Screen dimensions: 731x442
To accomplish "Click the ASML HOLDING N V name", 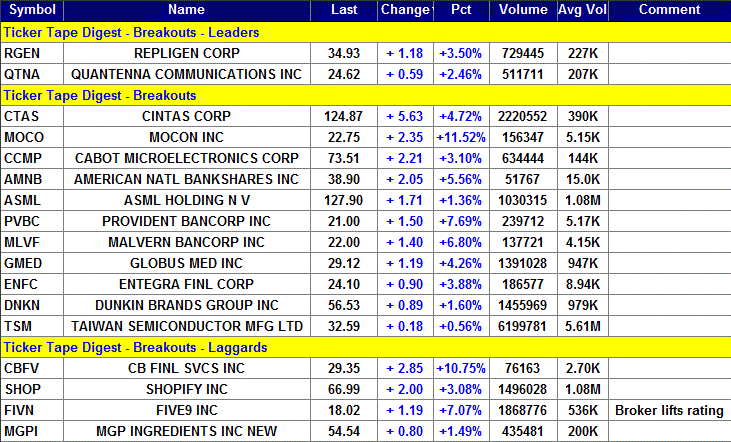I will (x=186, y=200).
